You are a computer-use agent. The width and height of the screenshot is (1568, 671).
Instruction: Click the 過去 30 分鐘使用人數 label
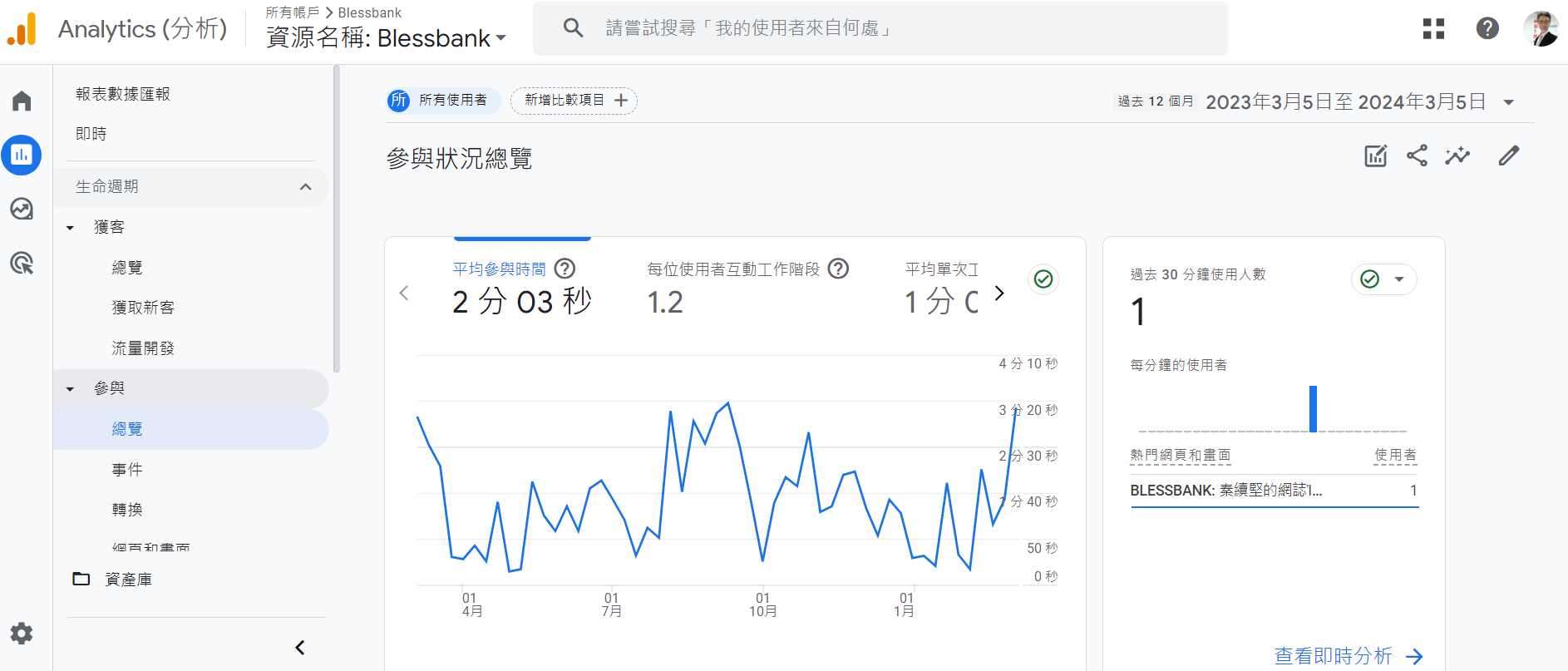(1197, 274)
